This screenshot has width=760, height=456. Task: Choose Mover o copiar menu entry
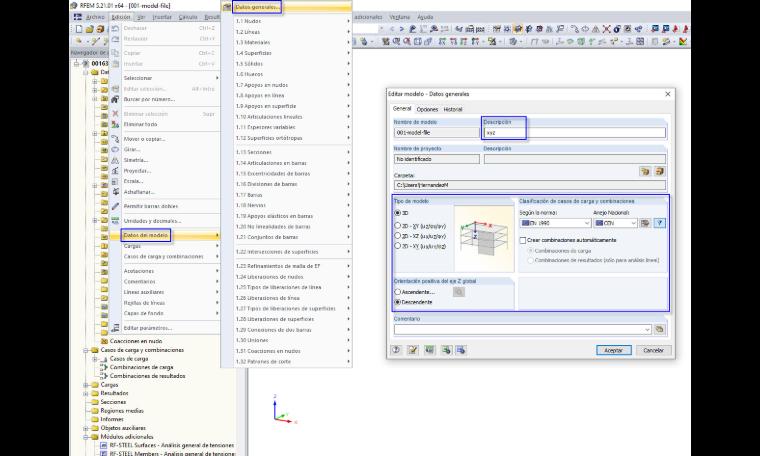(x=144, y=139)
